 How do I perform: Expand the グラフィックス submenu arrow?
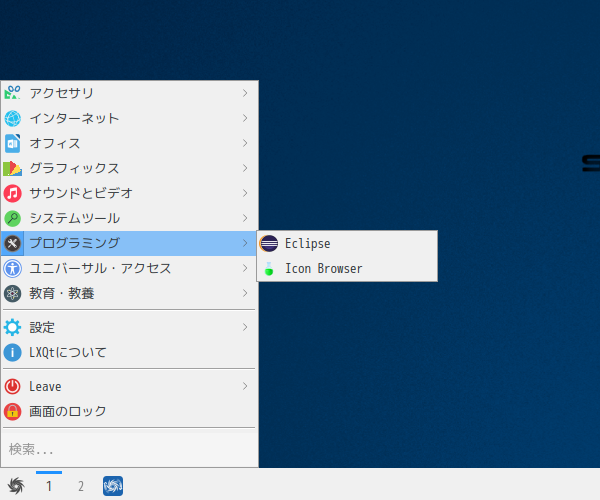pyautogui.click(x=245, y=168)
